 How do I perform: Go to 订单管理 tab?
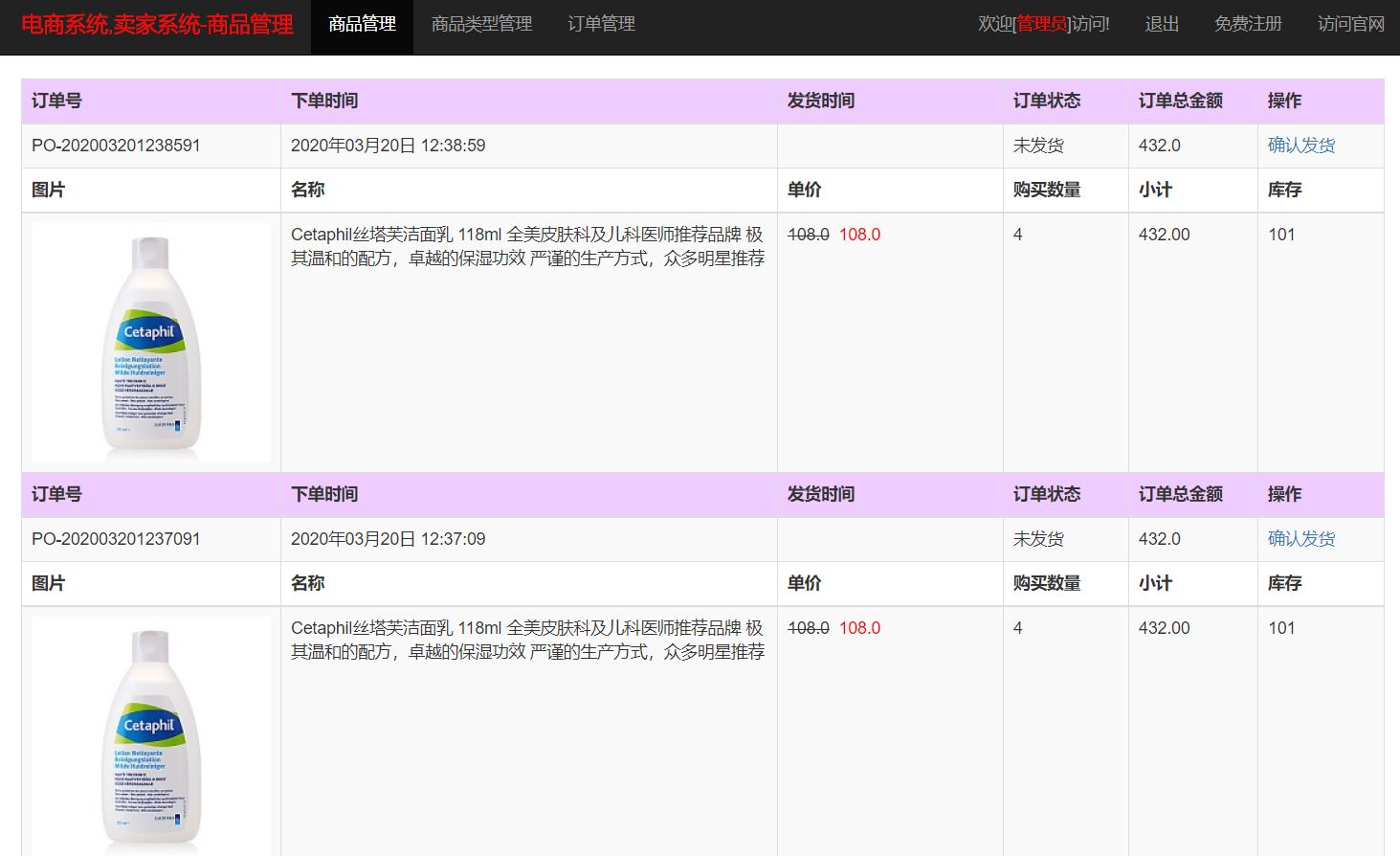[x=601, y=24]
